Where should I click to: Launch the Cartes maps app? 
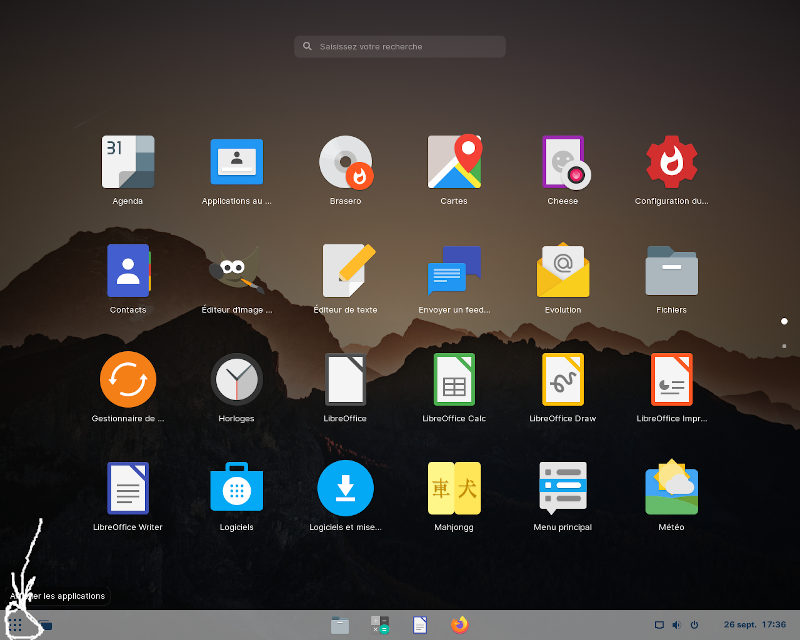tap(454, 162)
